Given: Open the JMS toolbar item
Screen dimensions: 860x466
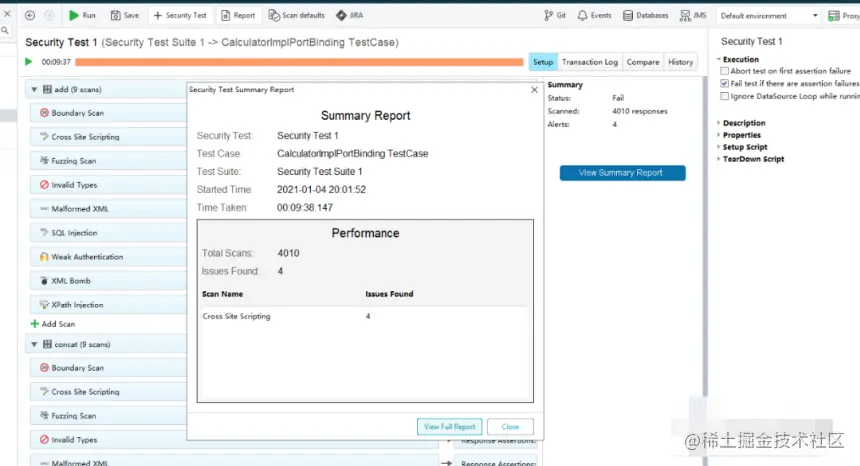Looking at the screenshot, I should (x=693, y=15).
